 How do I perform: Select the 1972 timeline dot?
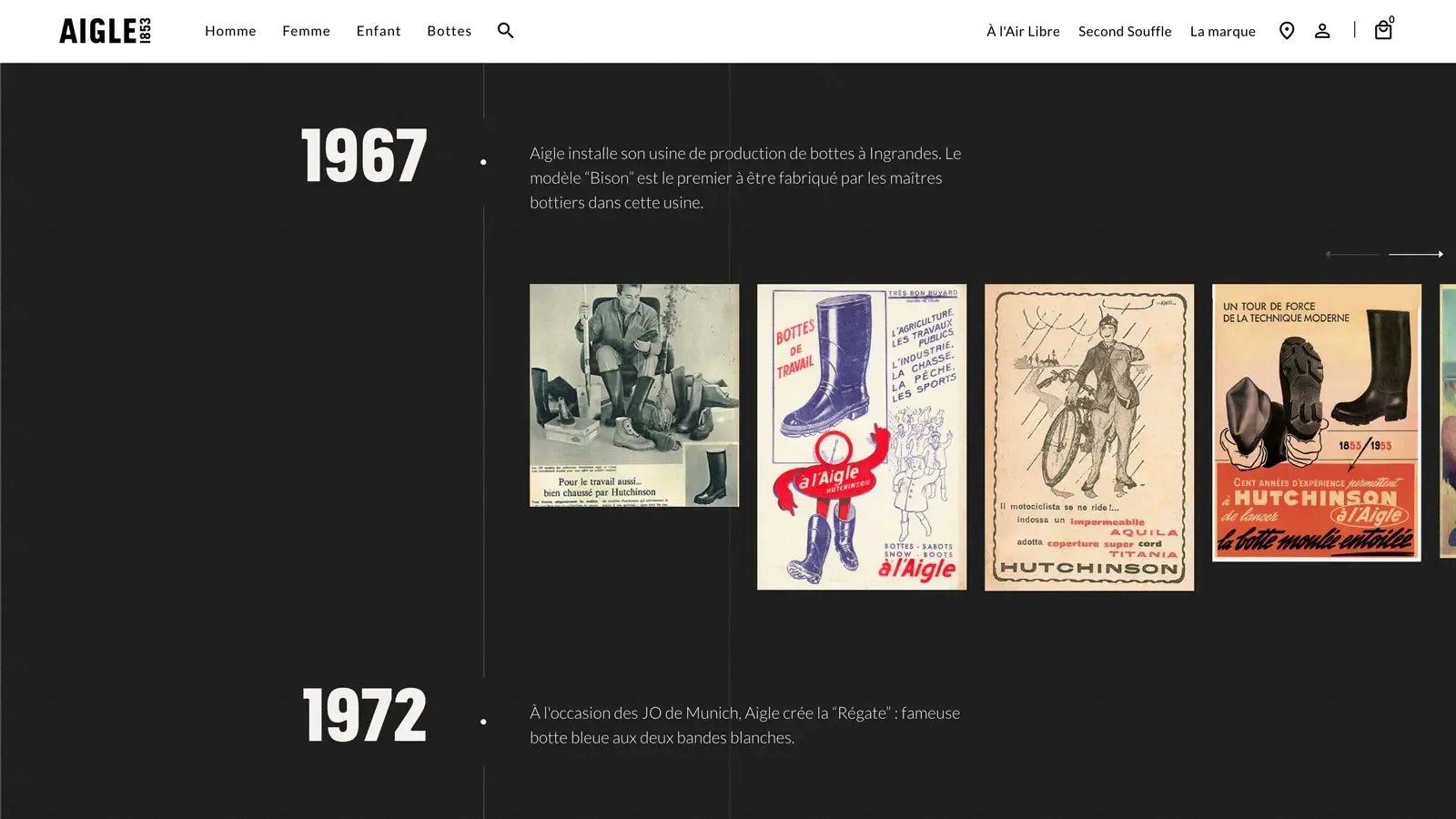[483, 722]
